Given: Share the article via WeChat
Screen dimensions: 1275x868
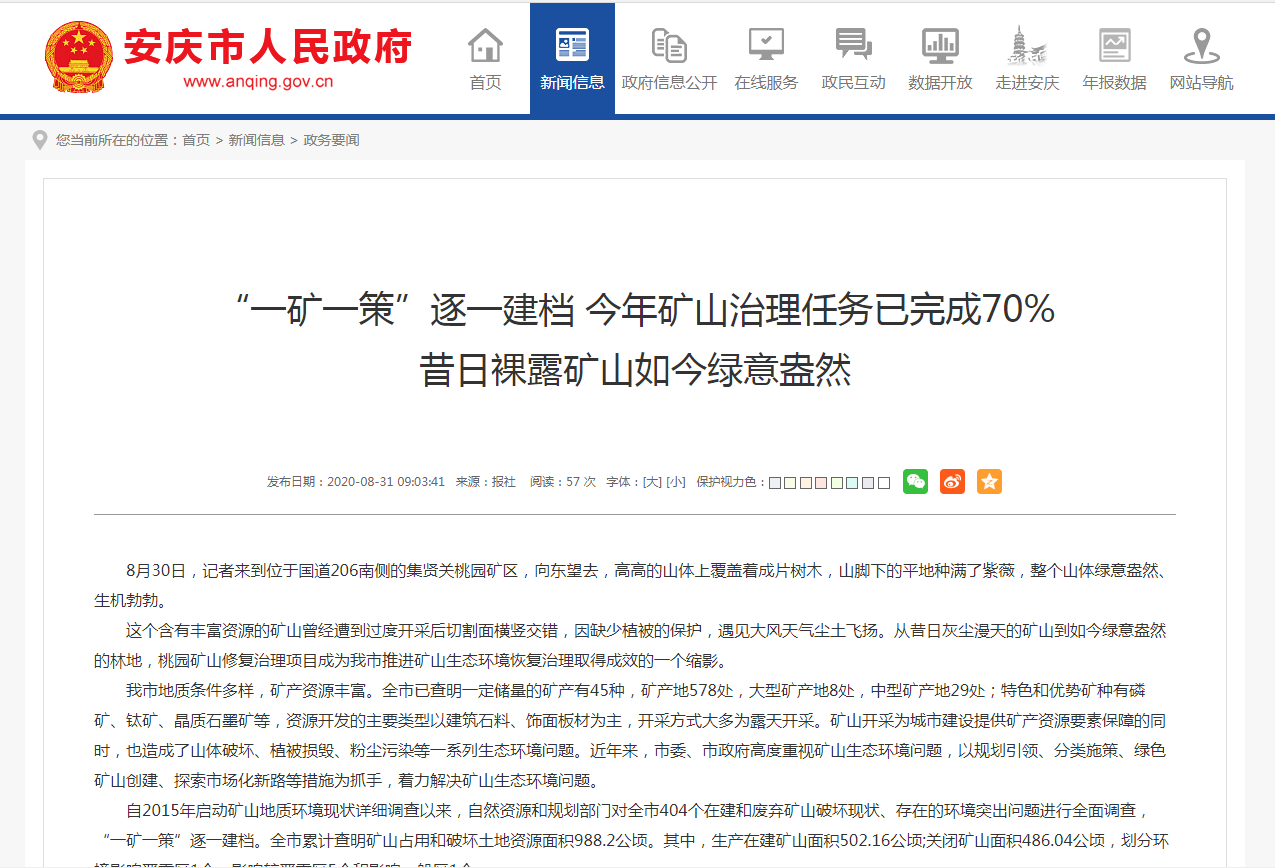Looking at the screenshot, I should coord(914,482).
